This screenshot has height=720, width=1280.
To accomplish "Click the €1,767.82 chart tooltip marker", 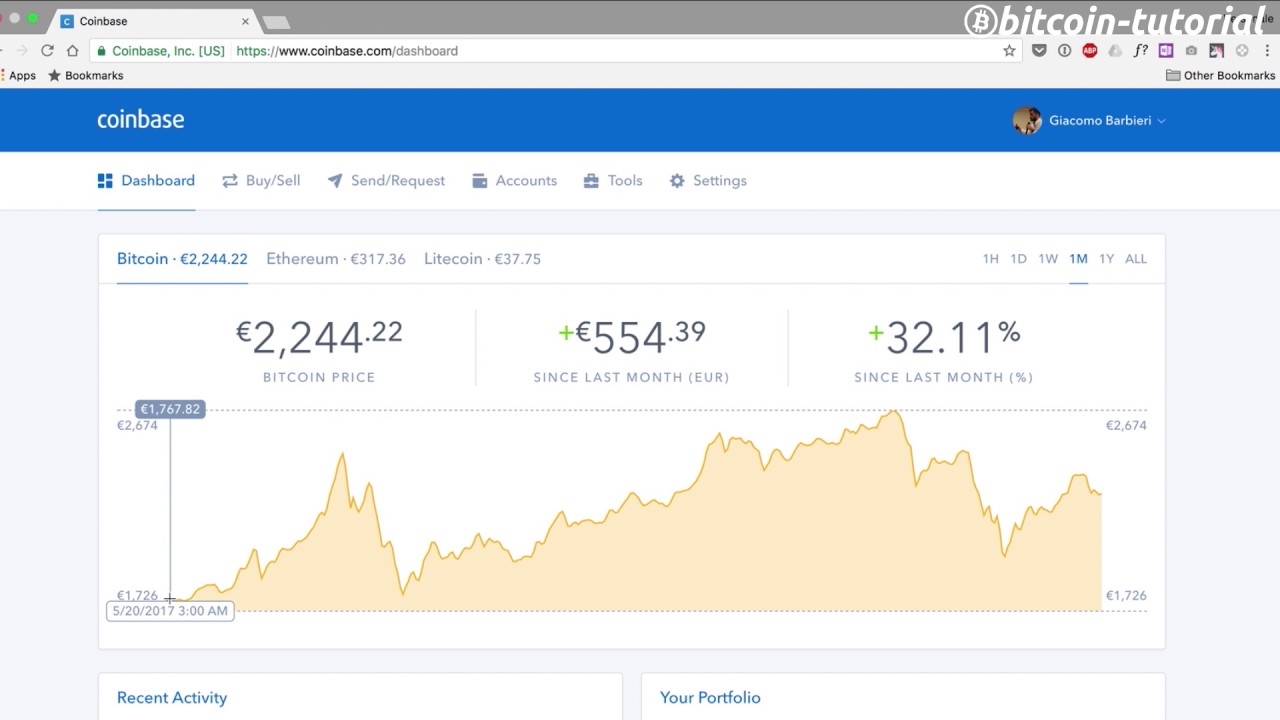I will 170,409.
